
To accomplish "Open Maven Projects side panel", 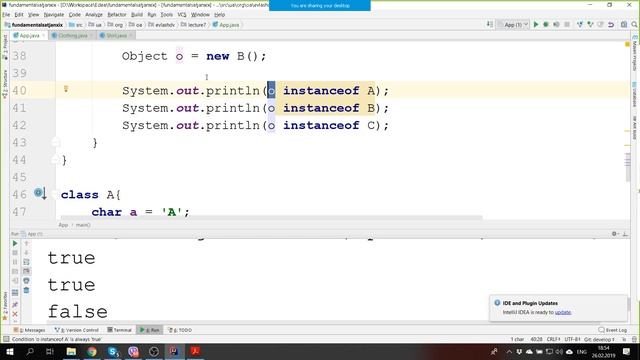I will [635, 53].
